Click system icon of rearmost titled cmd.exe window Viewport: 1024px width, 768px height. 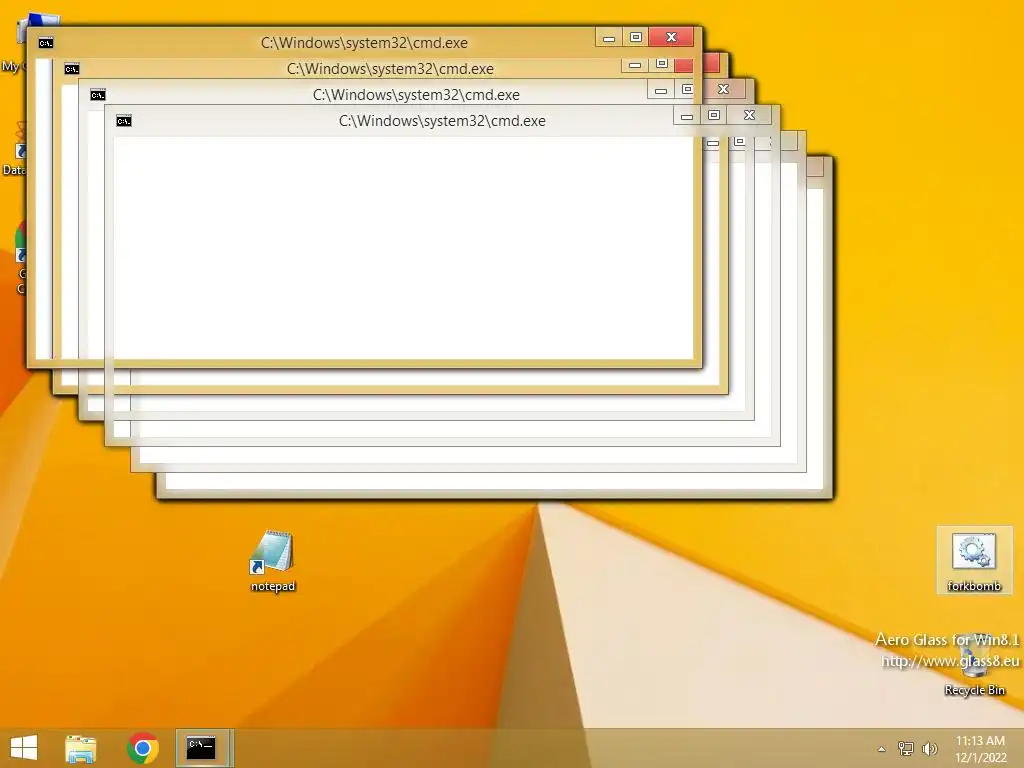tap(46, 43)
